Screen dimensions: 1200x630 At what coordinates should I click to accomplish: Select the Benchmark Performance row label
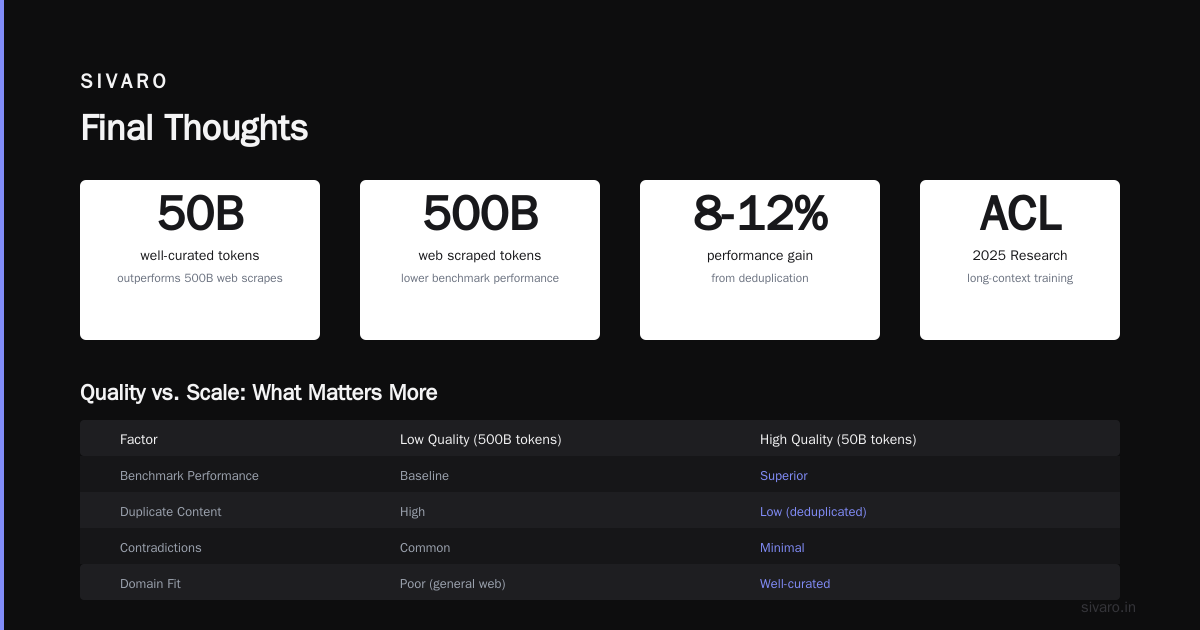coord(189,476)
